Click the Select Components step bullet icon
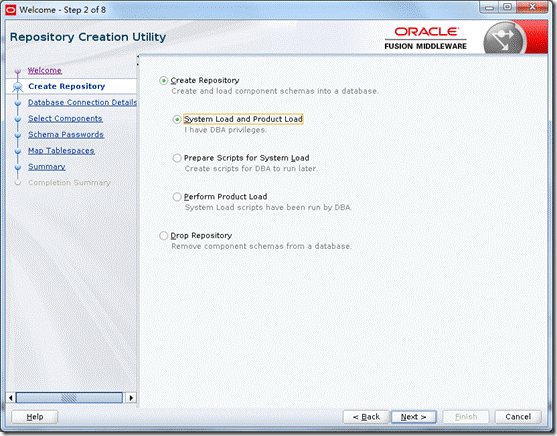This screenshot has width=557, height=436. pyautogui.click(x=18, y=119)
